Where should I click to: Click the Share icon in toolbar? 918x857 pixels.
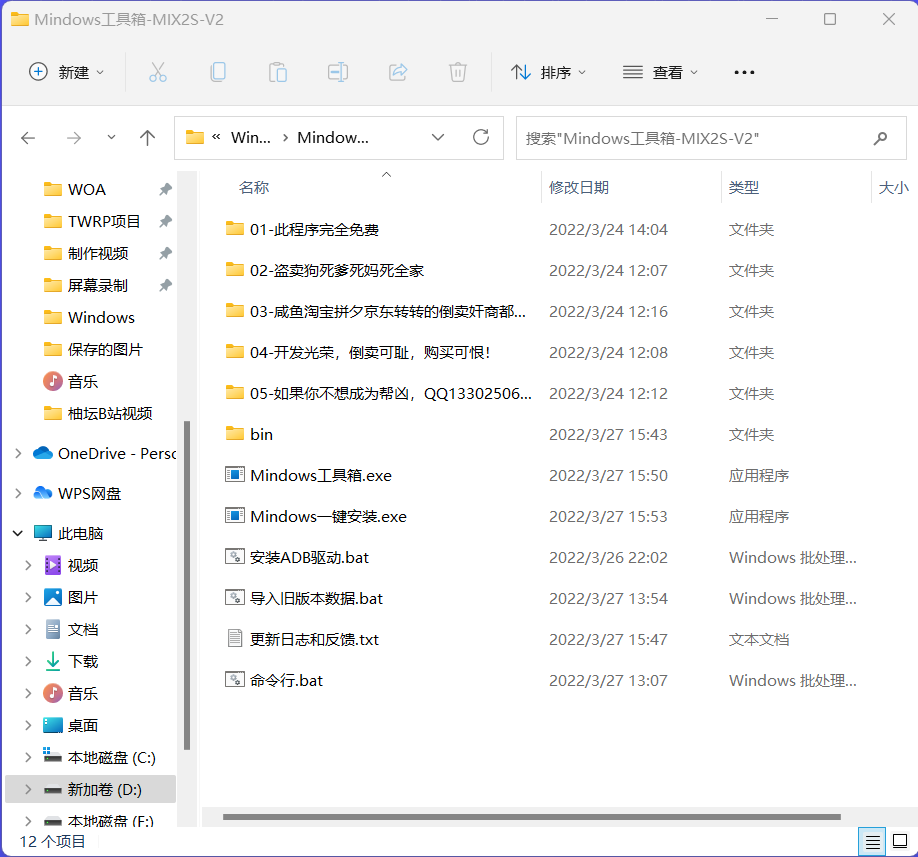point(398,72)
